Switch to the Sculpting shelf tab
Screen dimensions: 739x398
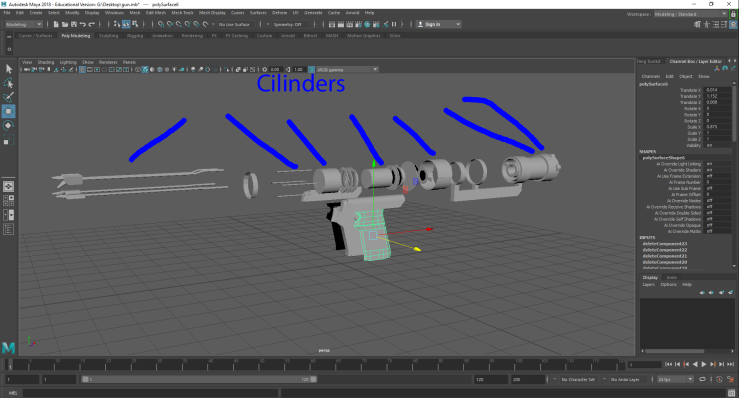(108, 36)
